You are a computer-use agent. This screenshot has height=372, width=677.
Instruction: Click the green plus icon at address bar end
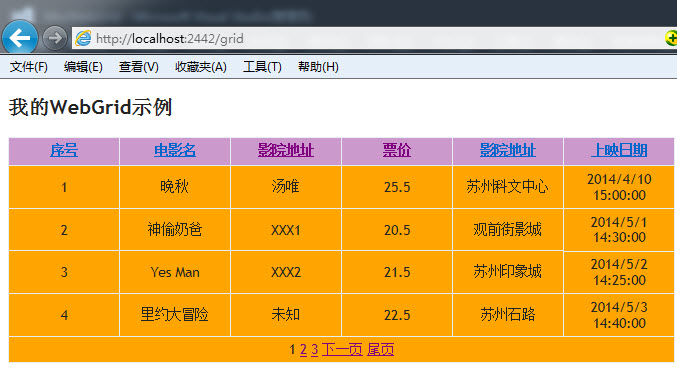[x=671, y=38]
